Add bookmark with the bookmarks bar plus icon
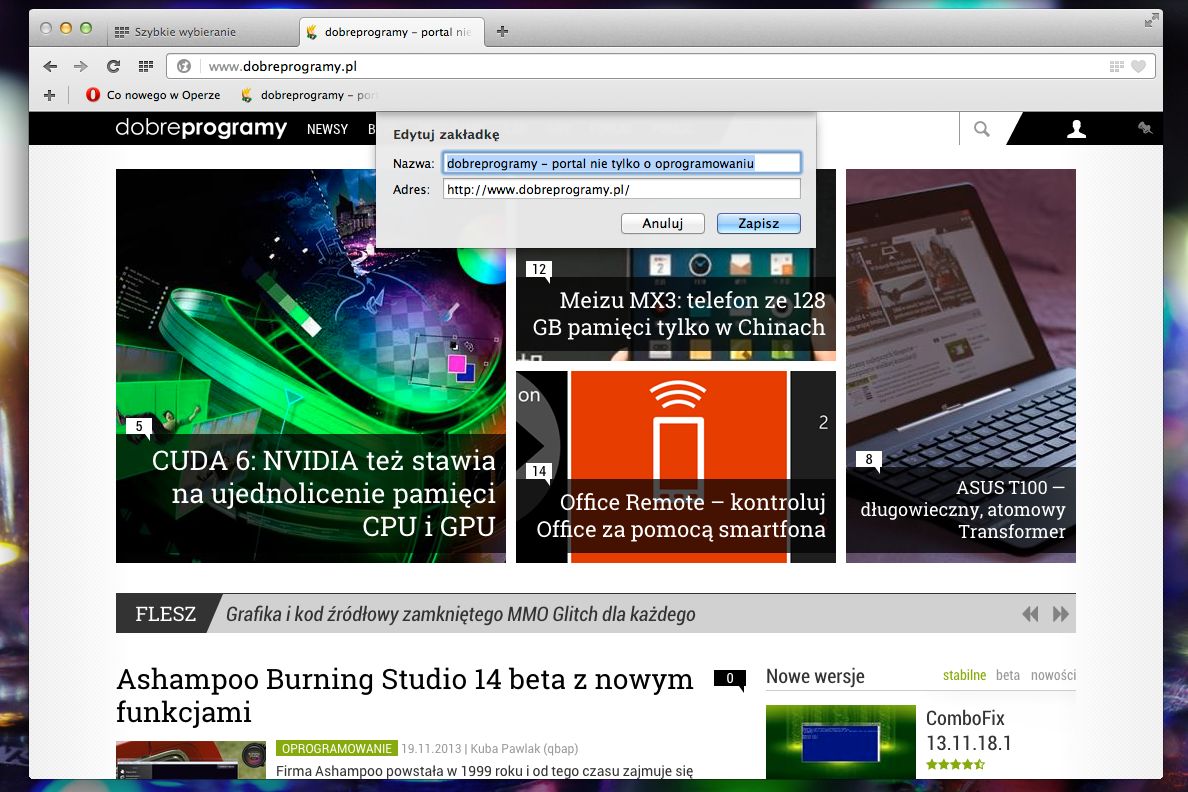Viewport: 1188px width, 792px height. (x=49, y=95)
